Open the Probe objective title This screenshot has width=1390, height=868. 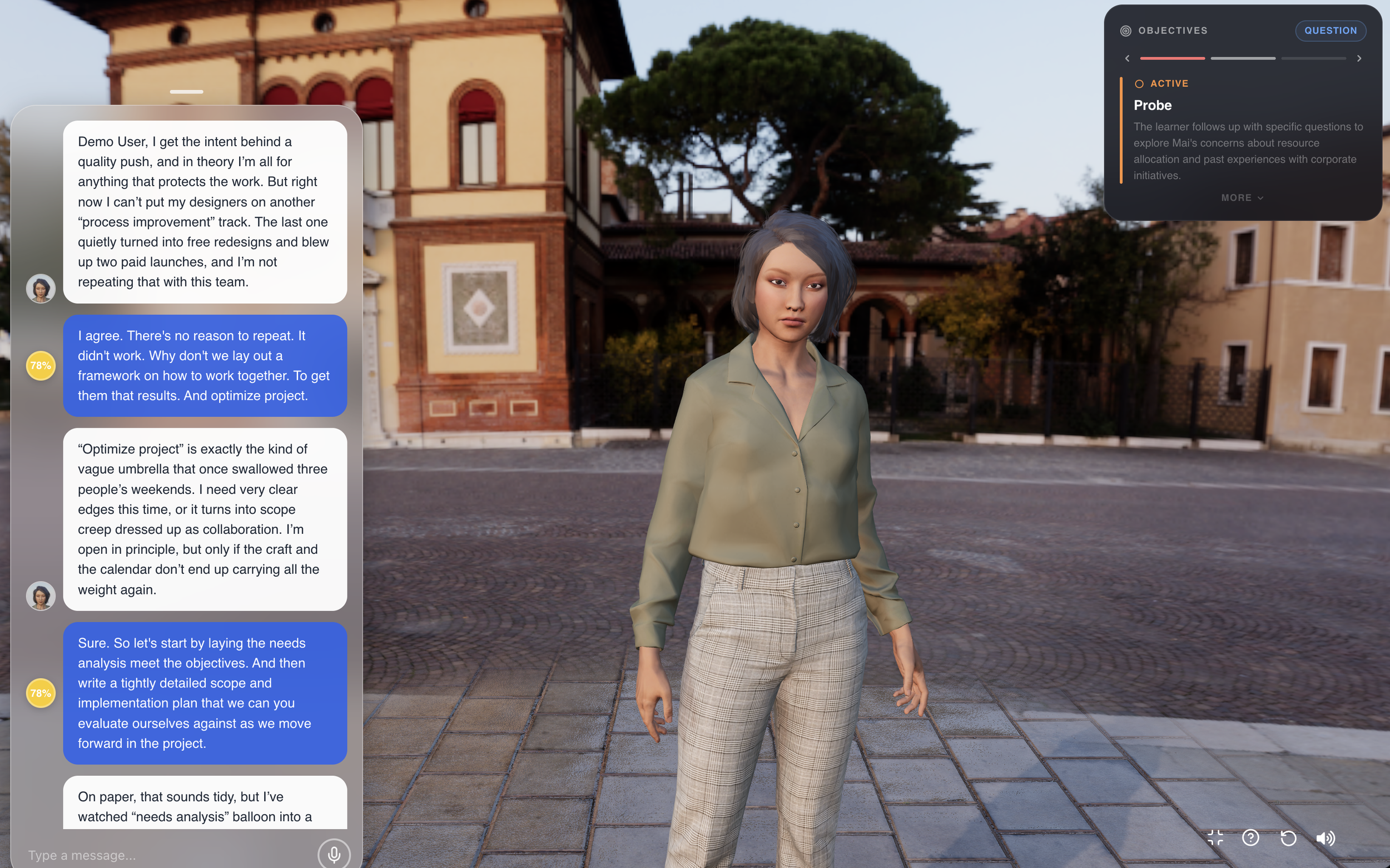point(1153,105)
